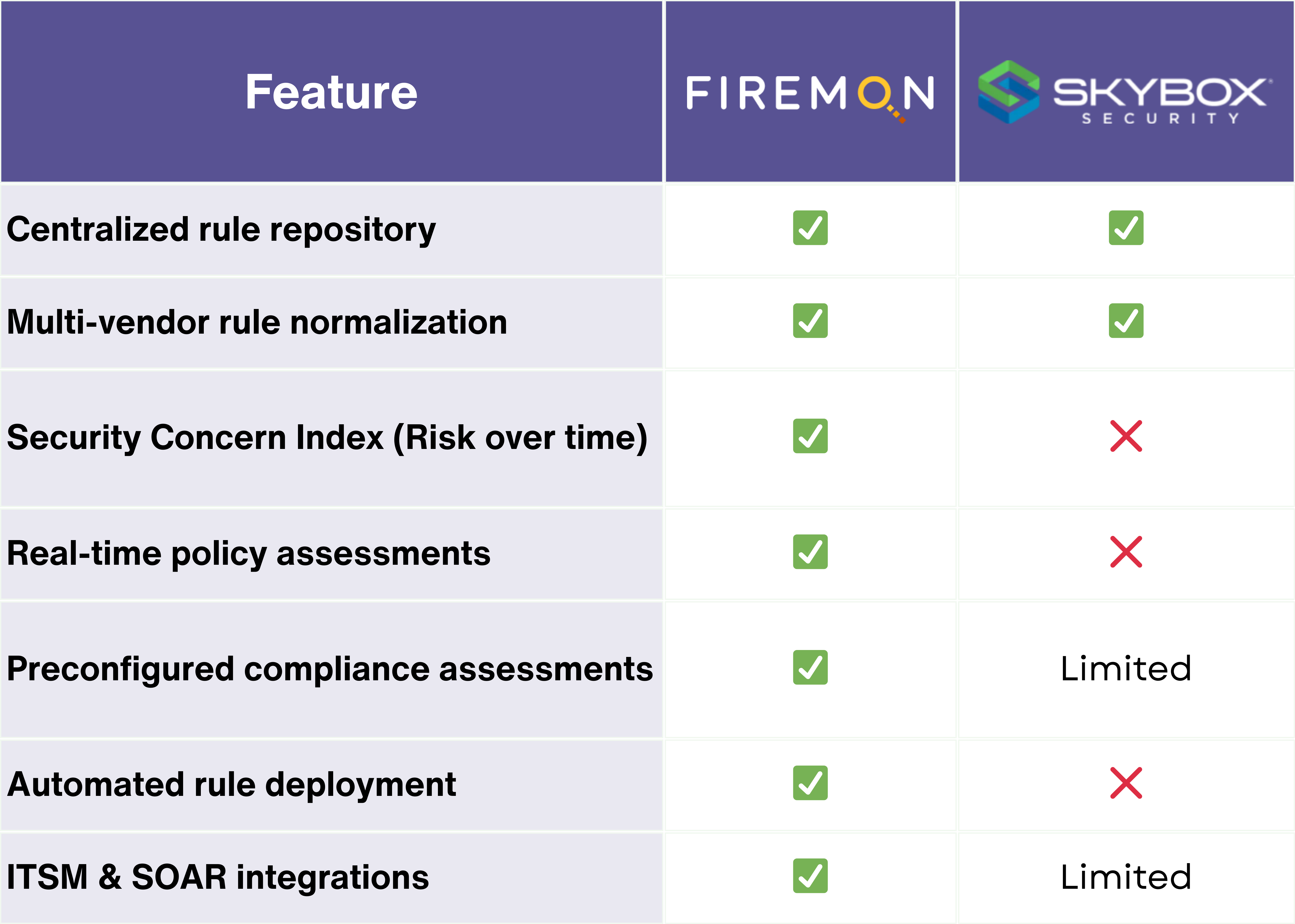Click FireMon checkmark for Real-time policy assessments
1295x924 pixels.
point(810,552)
